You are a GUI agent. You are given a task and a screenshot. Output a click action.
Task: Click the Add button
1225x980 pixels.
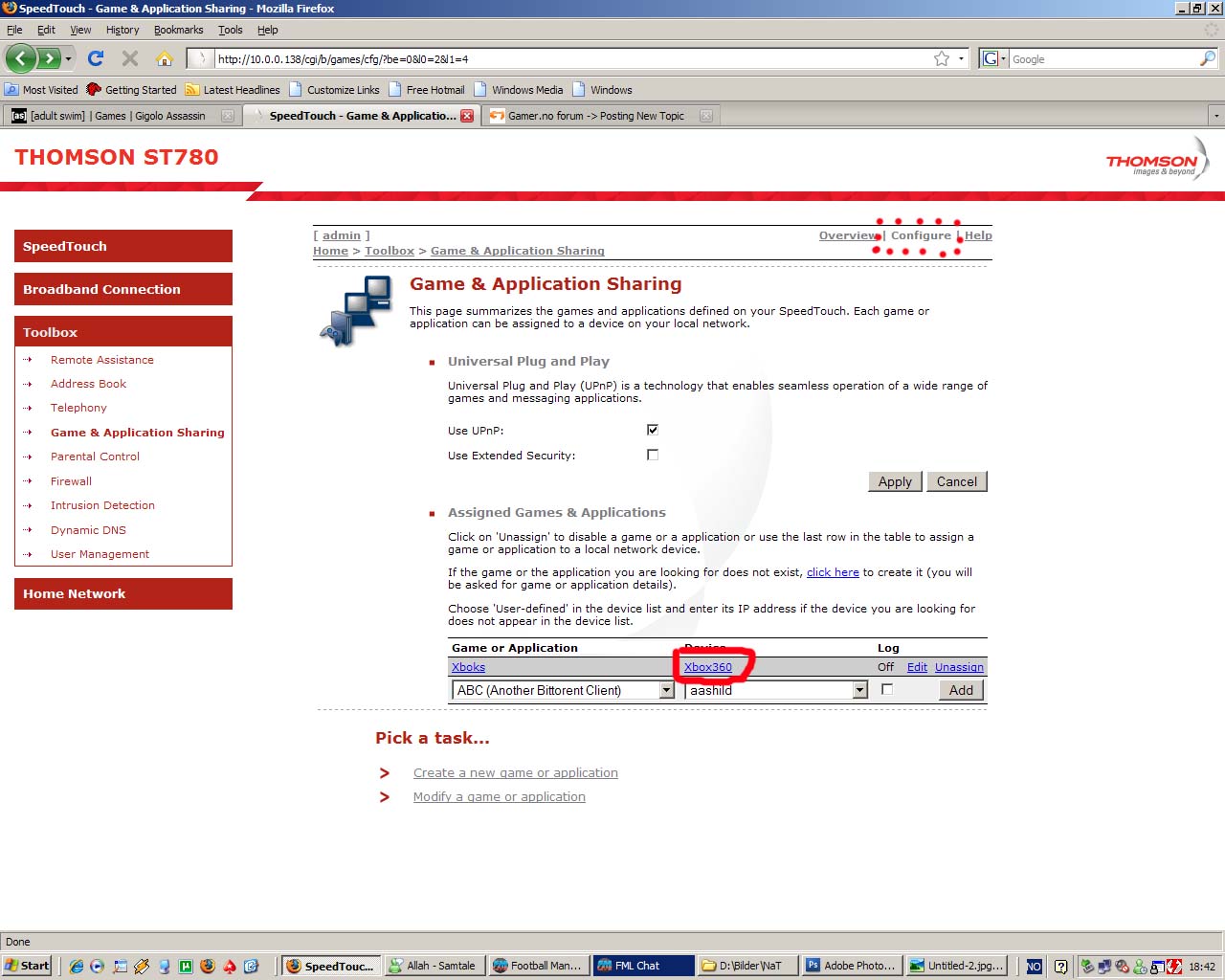click(961, 690)
